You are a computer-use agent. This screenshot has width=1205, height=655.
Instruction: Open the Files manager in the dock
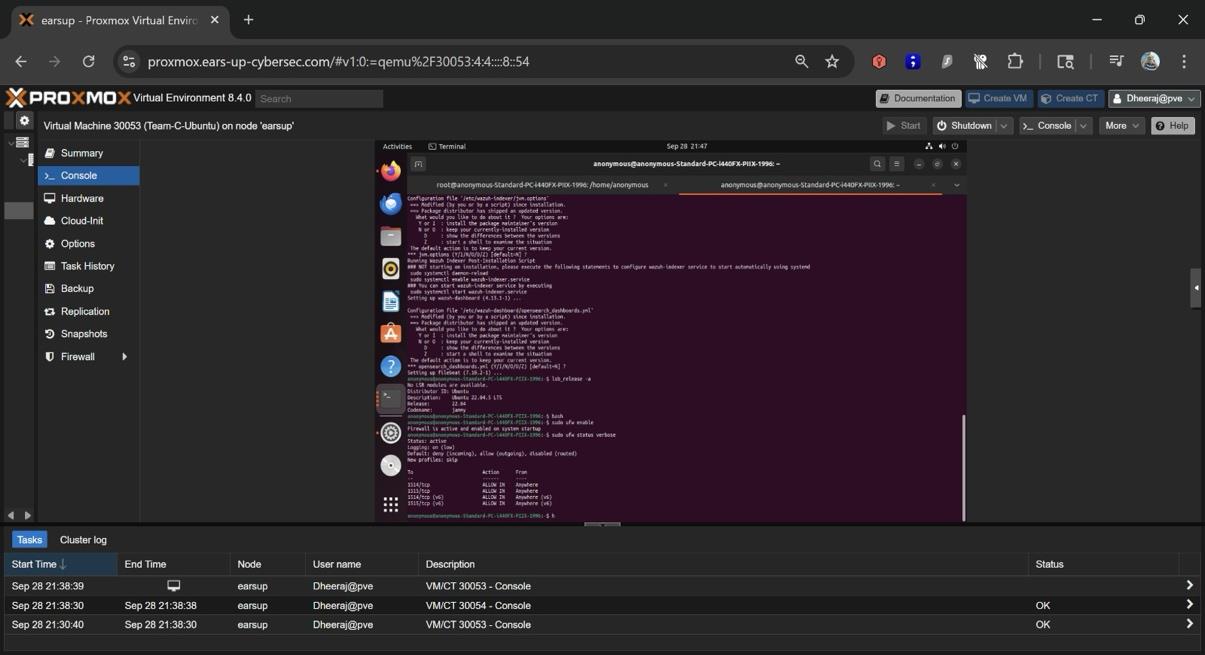(x=389, y=236)
